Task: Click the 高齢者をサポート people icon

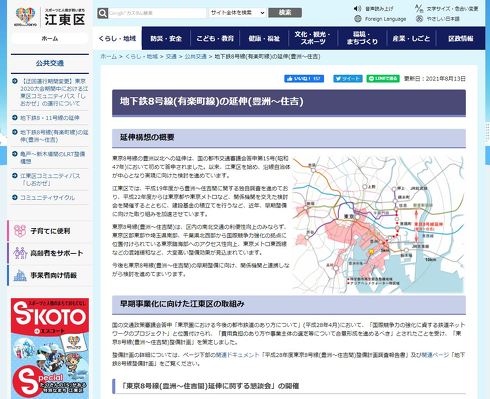Action: [20, 253]
